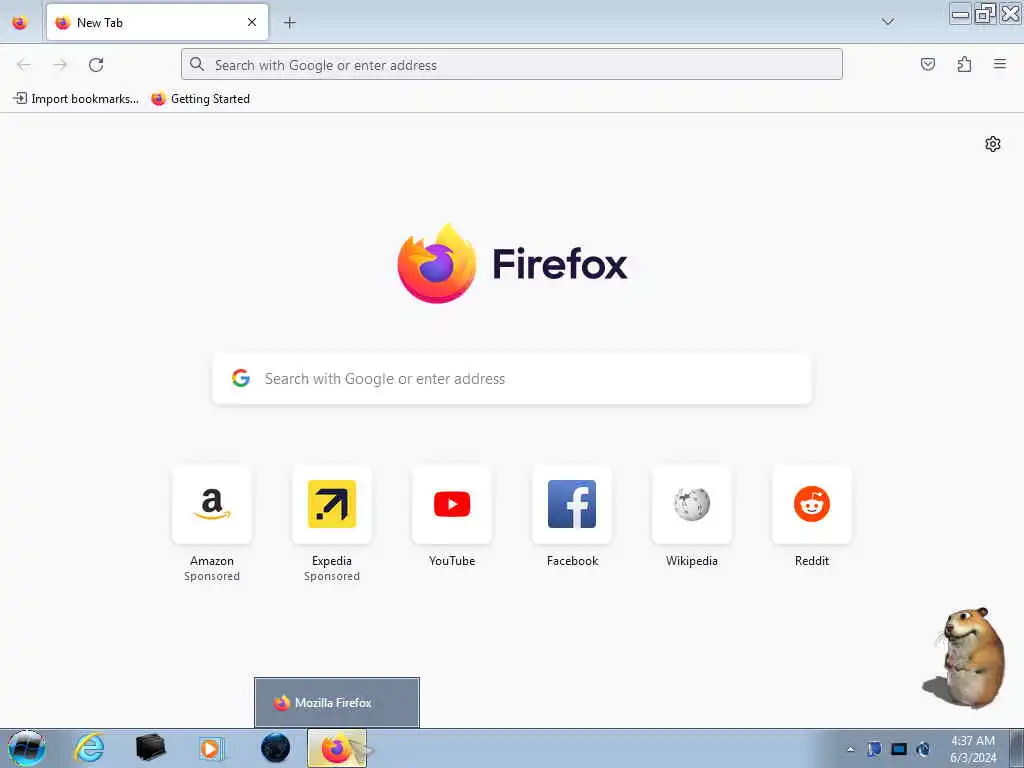Click the flag tray icon
Viewport: 1024px width, 768px height.
[874, 749]
